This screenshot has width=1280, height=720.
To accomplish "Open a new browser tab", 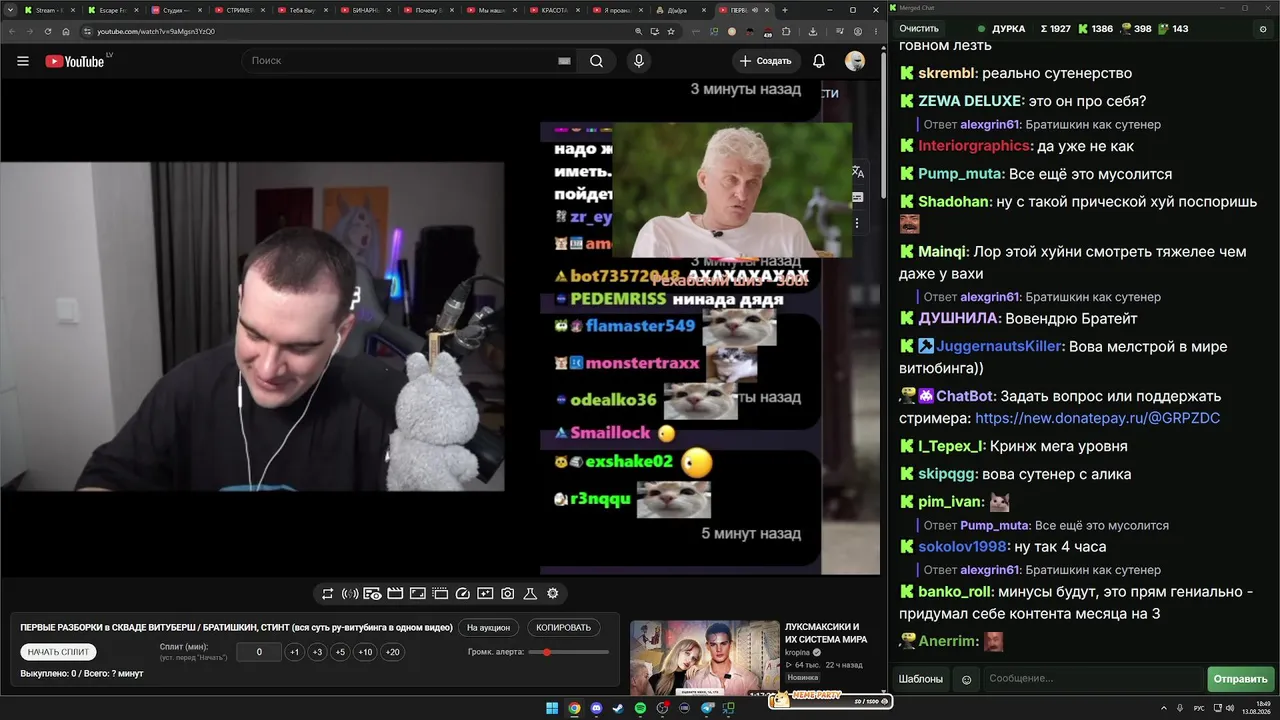I will pyautogui.click(x=785, y=10).
